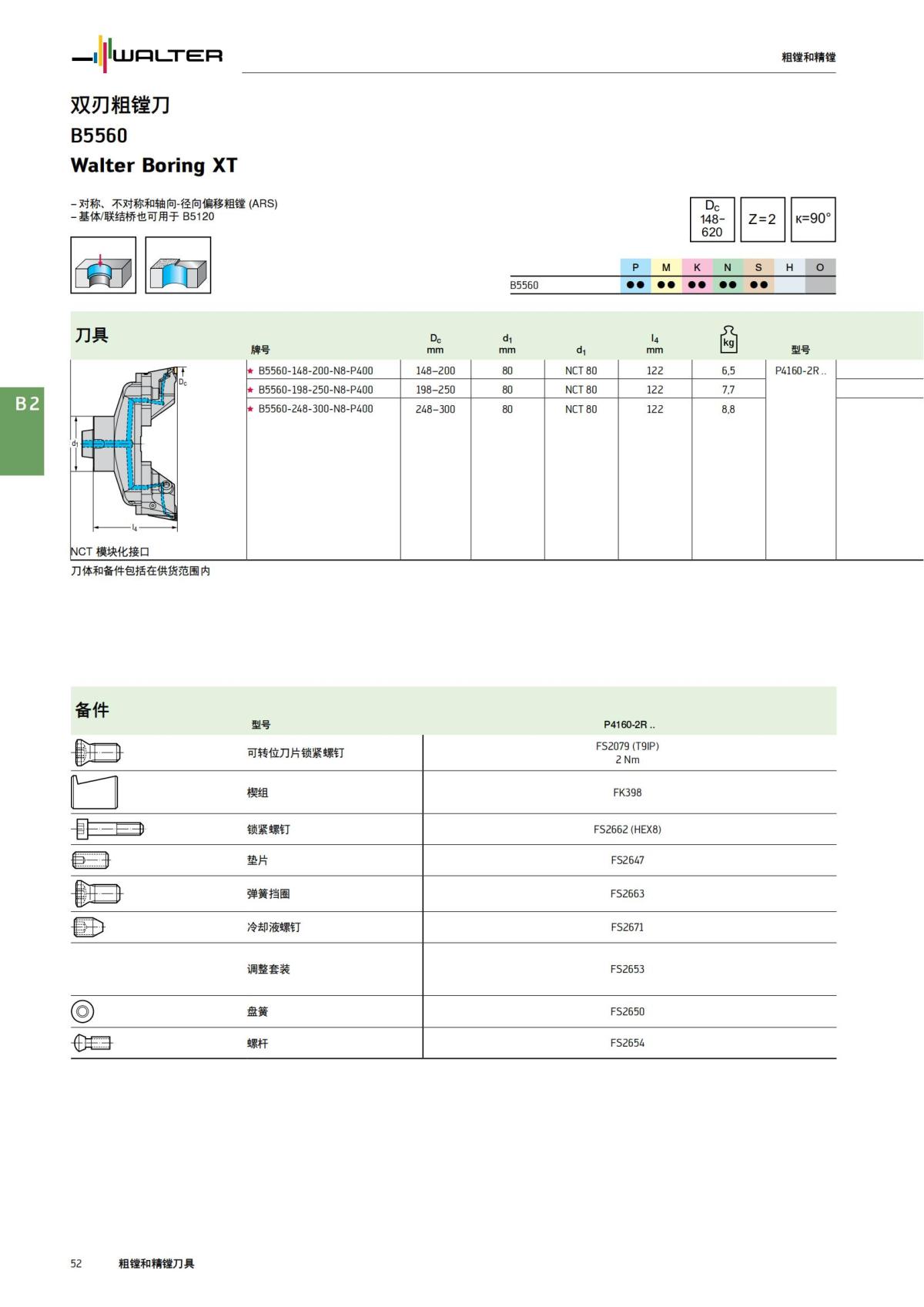Click the FS2650 disc spring icon
The width and height of the screenshot is (924, 1307).
click(82, 1011)
